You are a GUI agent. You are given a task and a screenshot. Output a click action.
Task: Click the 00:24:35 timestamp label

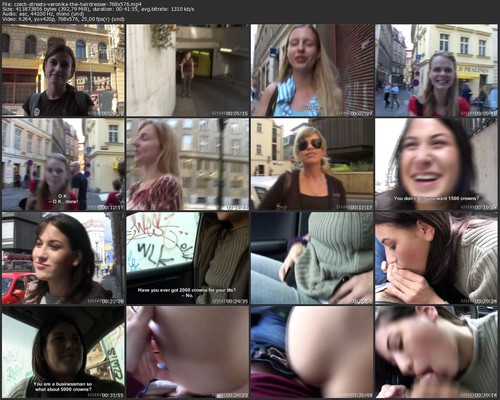point(237,301)
